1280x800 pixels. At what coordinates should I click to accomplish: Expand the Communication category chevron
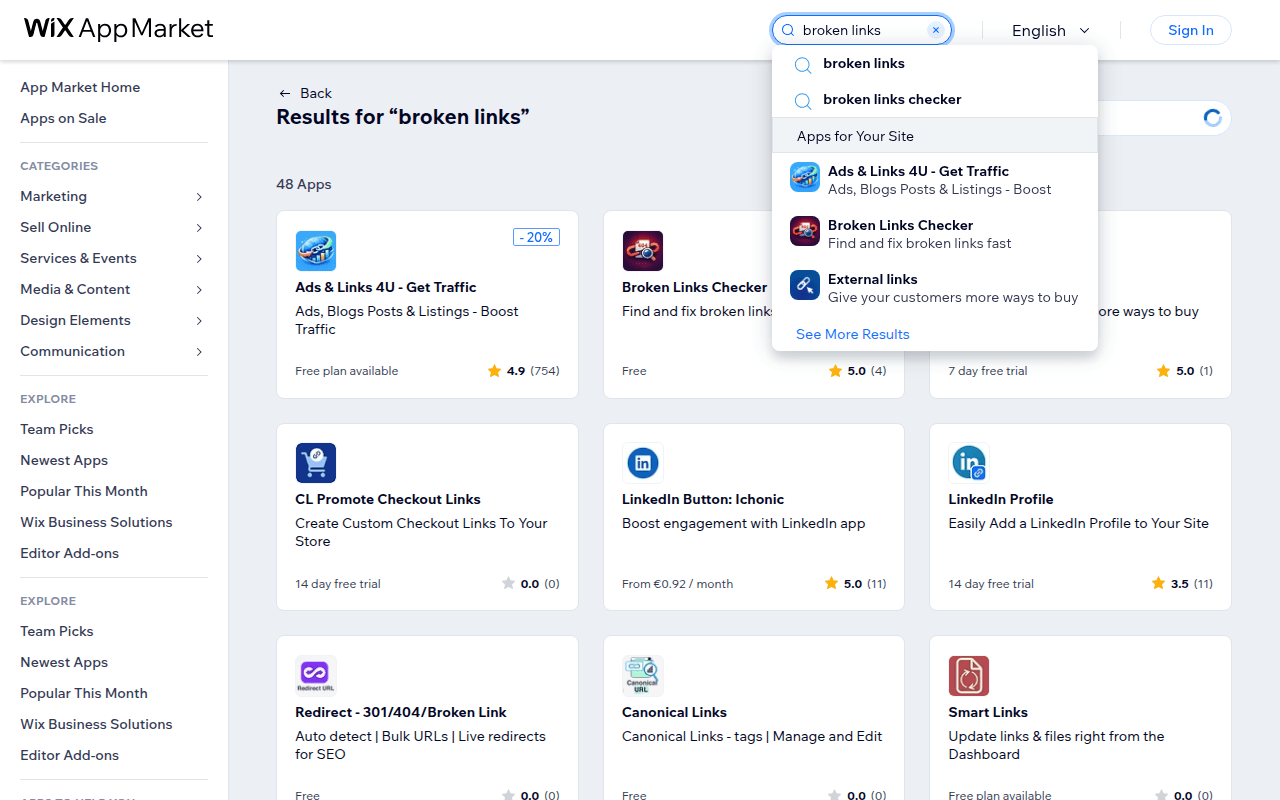pos(199,352)
